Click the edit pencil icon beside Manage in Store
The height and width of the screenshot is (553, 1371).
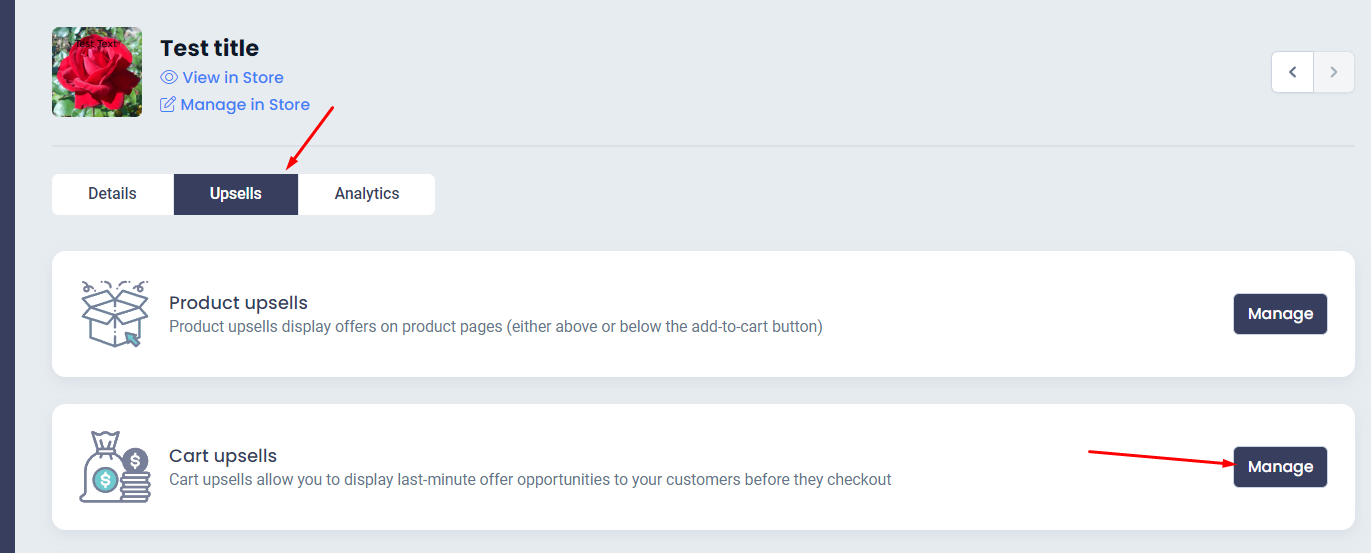coord(168,104)
